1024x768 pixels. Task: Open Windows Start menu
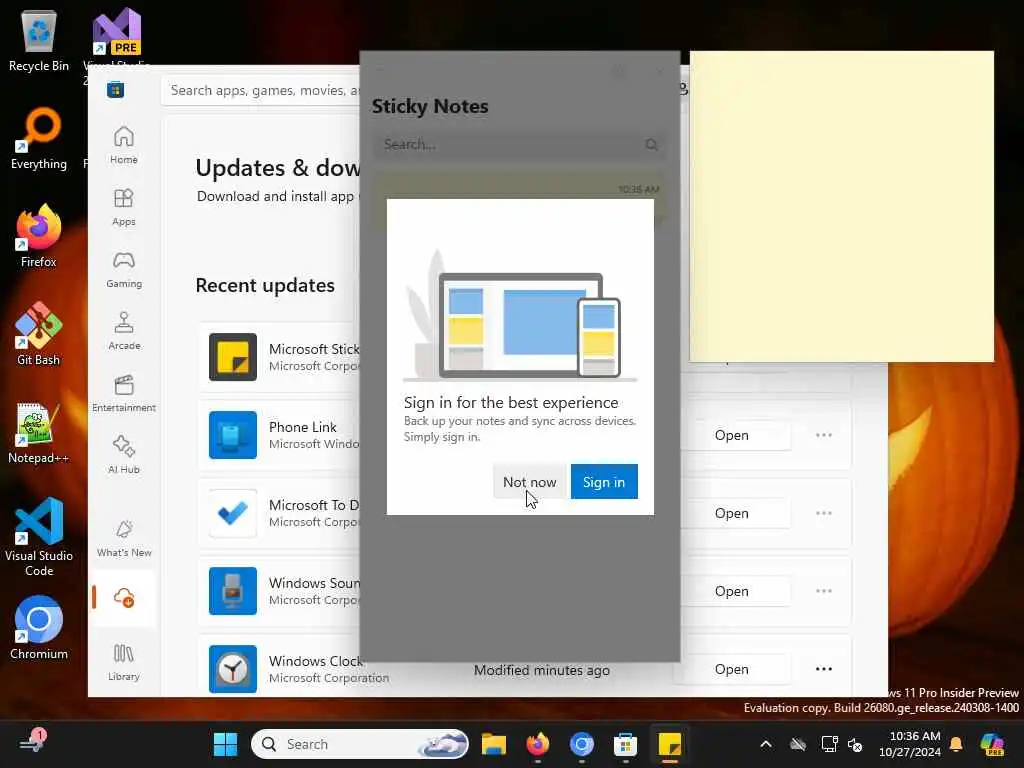coord(225,744)
